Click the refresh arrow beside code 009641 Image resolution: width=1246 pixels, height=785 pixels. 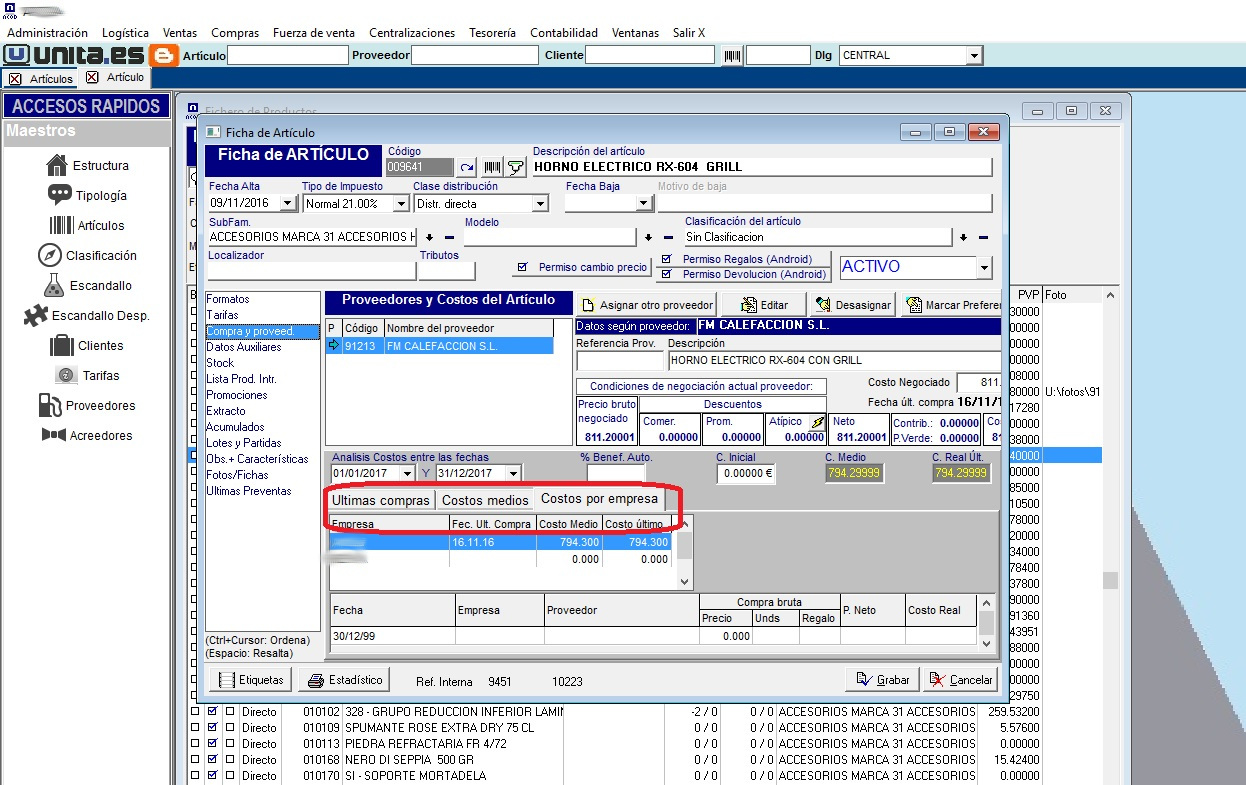[467, 167]
